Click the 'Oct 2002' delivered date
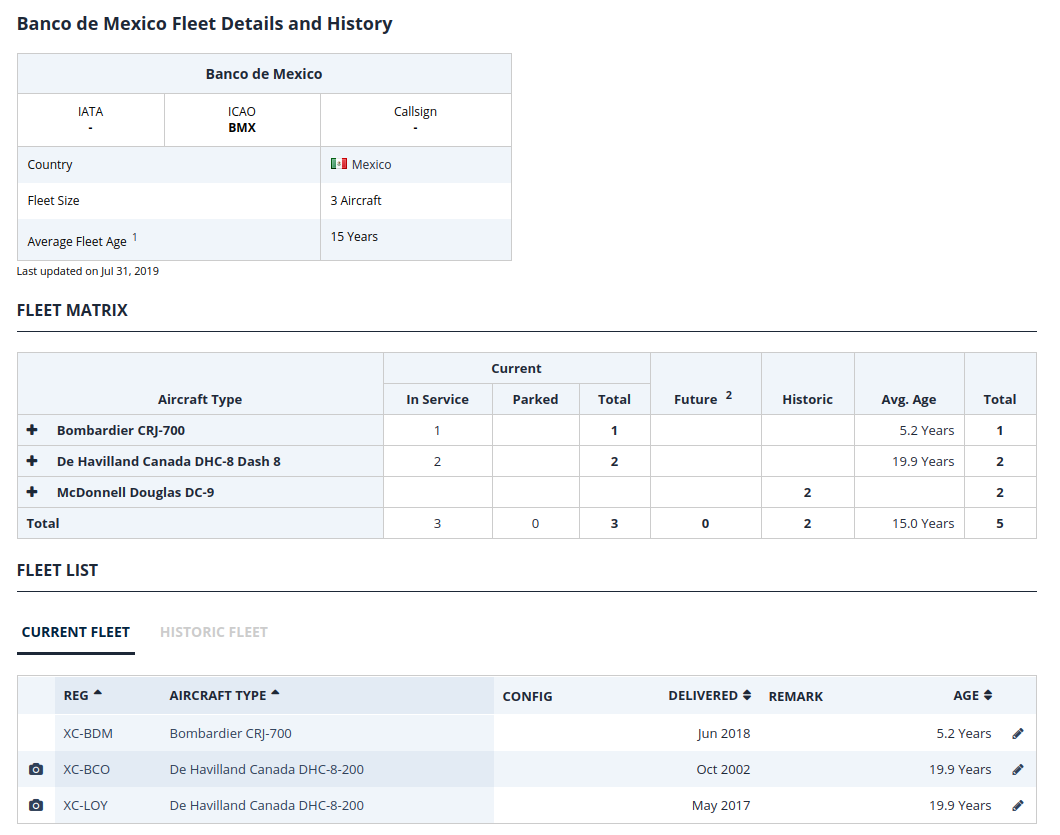This screenshot has width=1060, height=835. 723,769
